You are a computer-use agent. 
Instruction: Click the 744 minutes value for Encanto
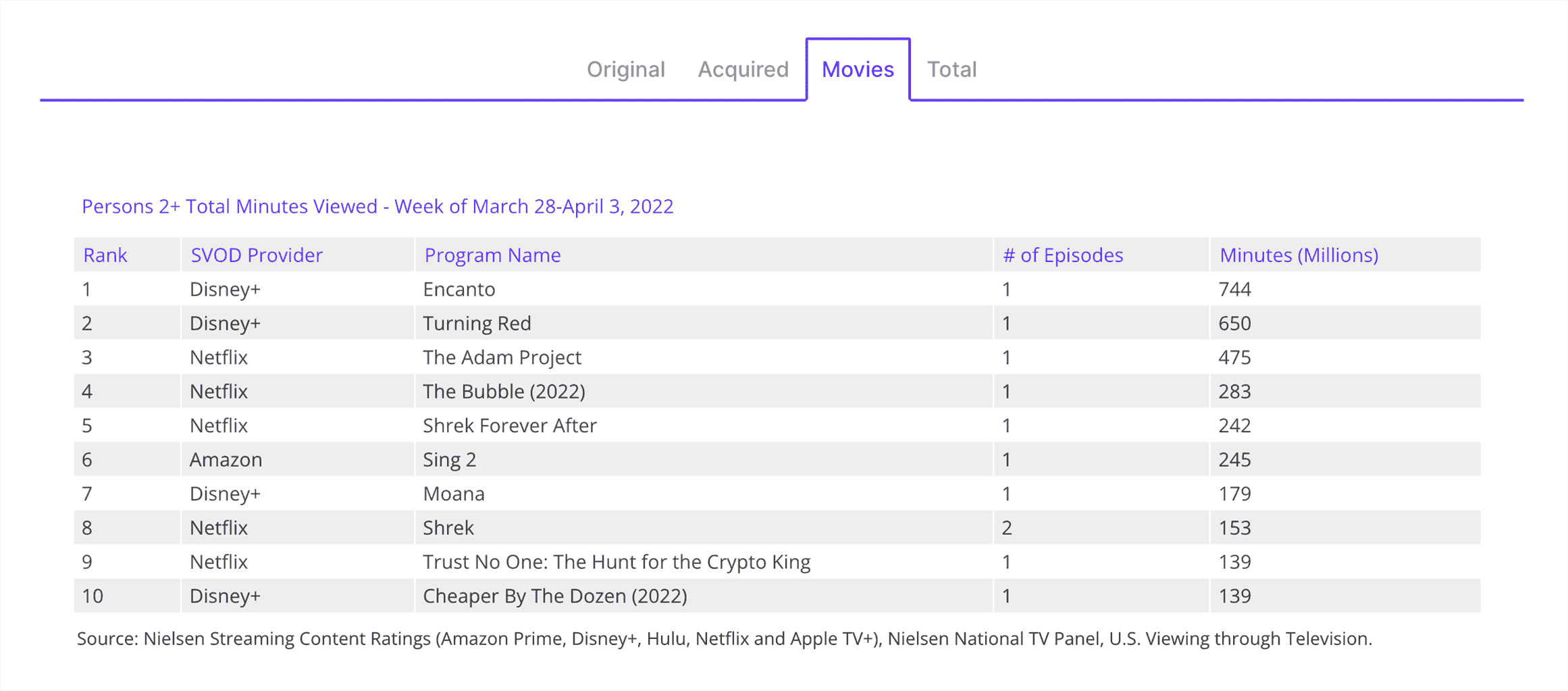tap(1234, 289)
